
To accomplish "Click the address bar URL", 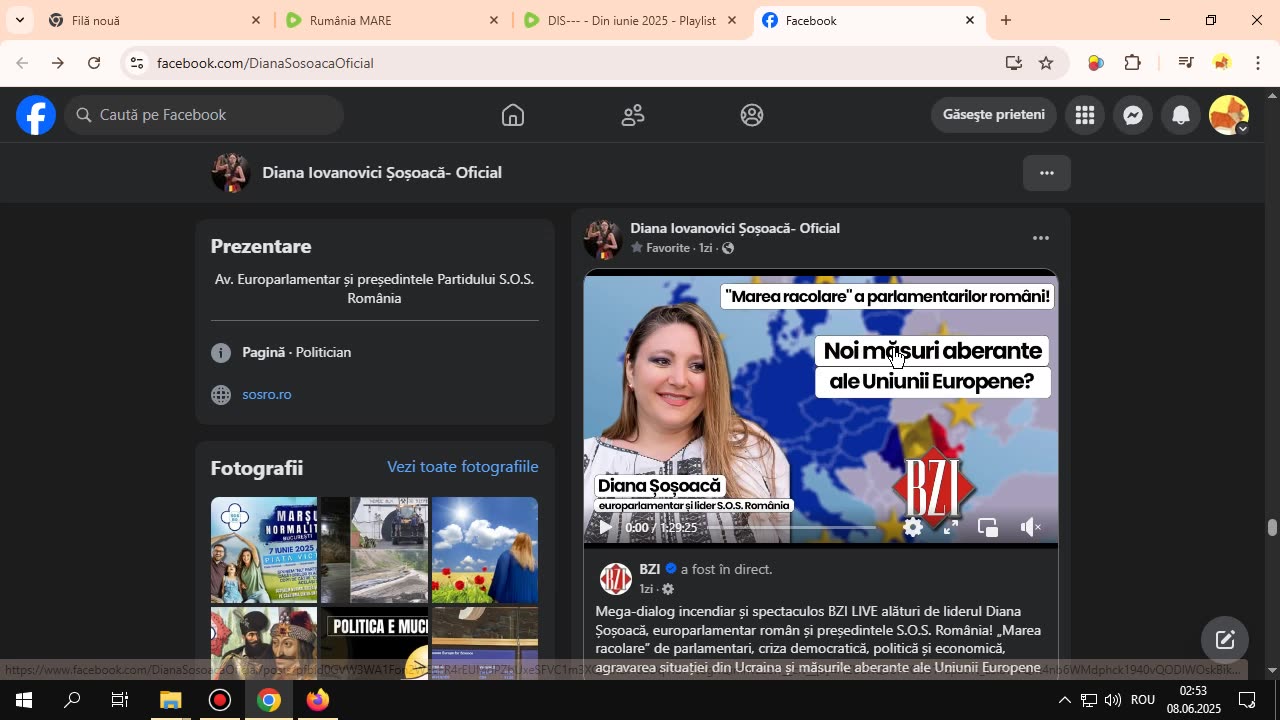I will point(265,63).
